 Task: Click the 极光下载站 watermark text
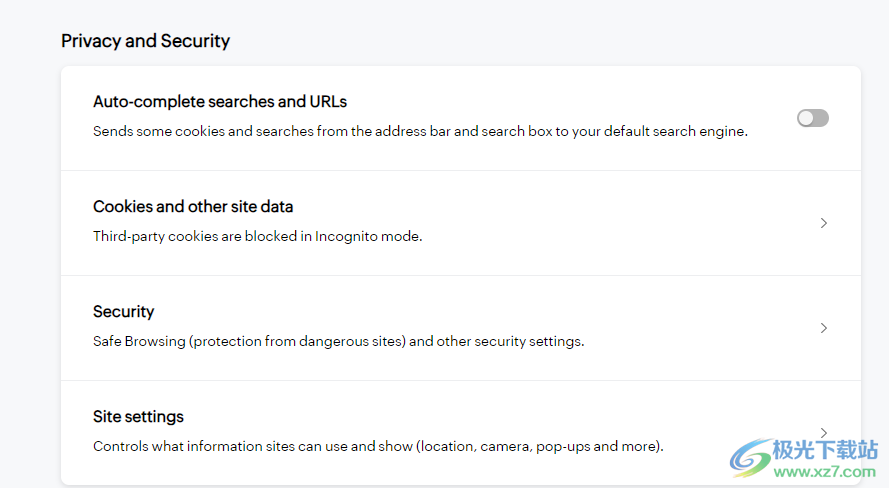coord(826,450)
